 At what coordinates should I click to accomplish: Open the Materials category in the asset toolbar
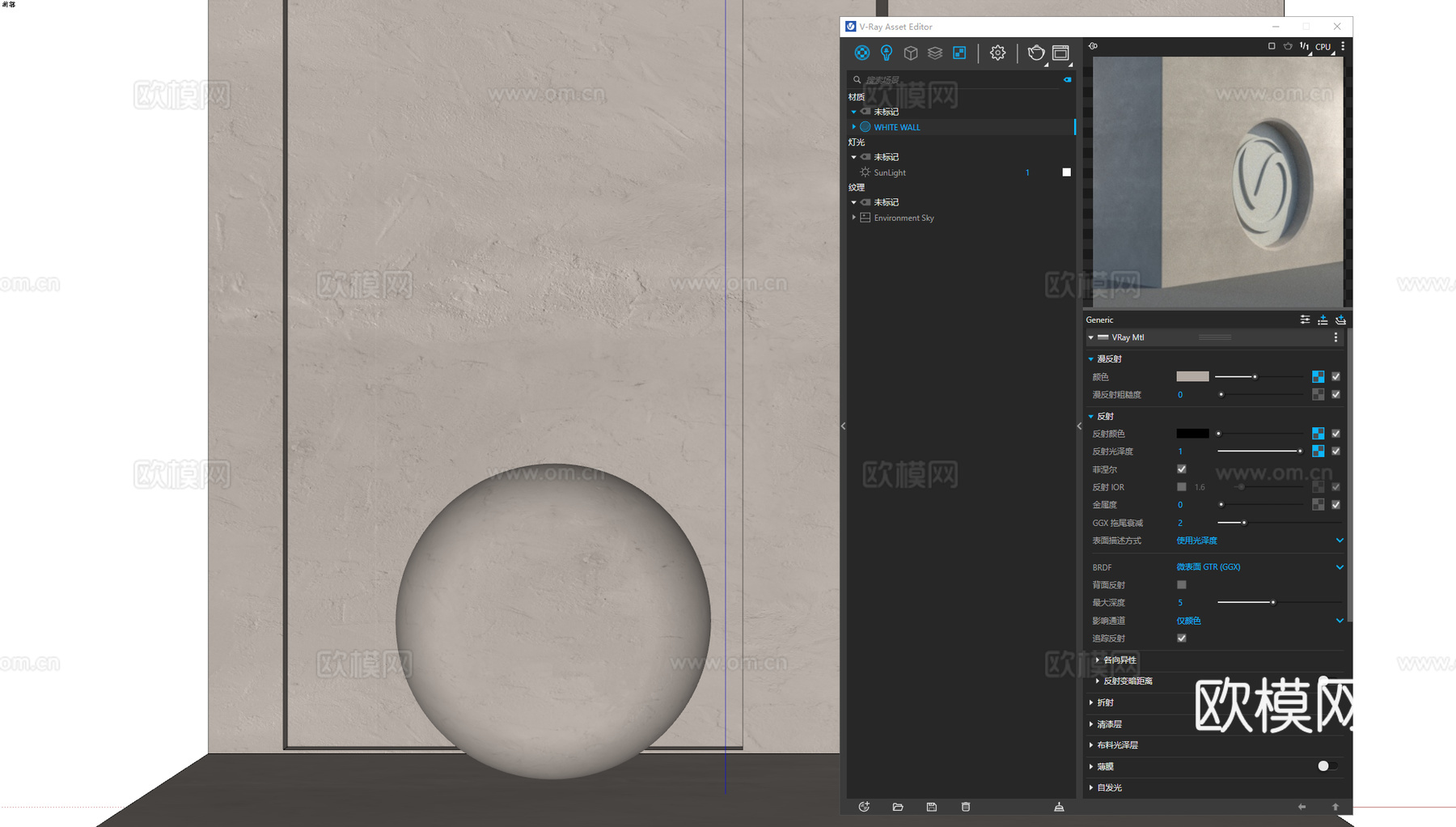pos(862,53)
